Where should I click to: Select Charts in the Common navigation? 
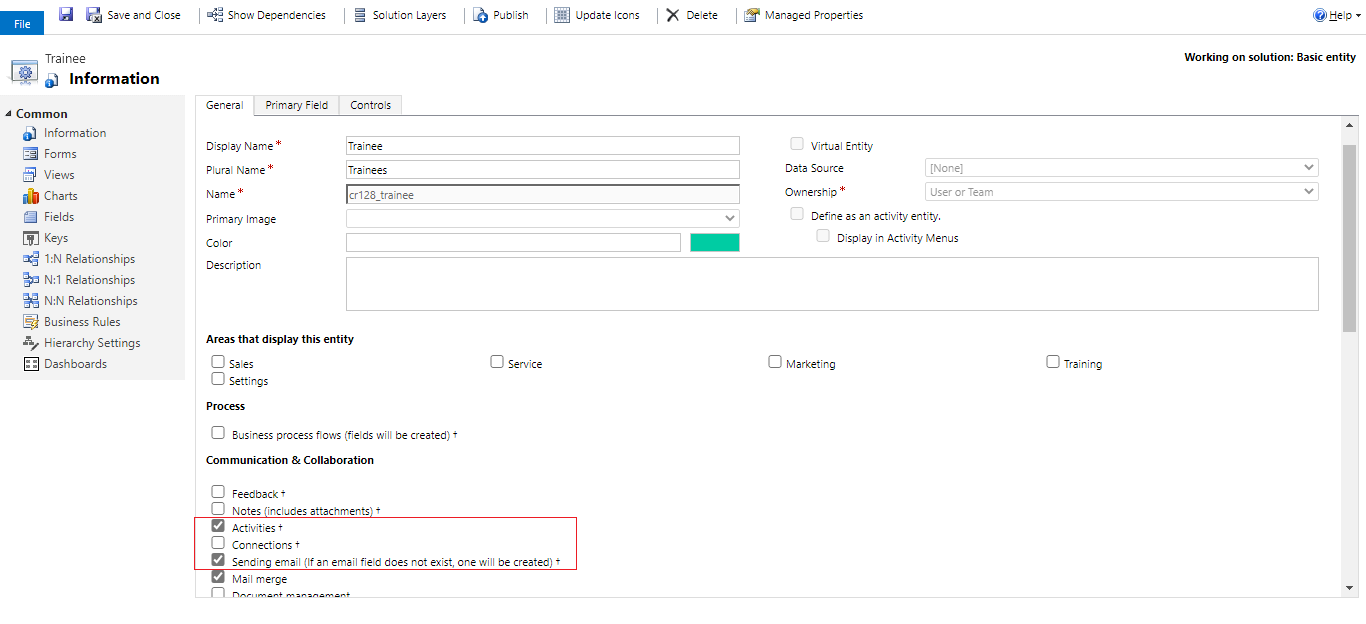click(x=60, y=195)
